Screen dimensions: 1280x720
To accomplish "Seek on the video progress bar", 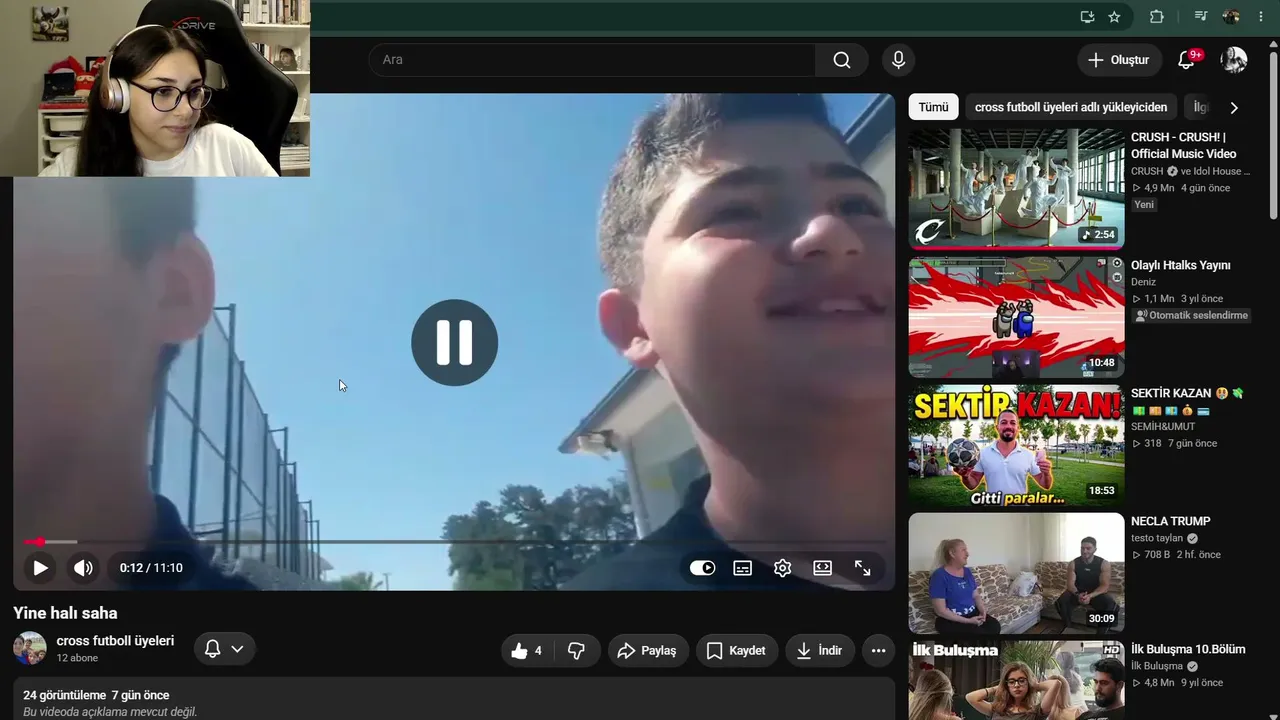I will pyautogui.click(x=454, y=542).
